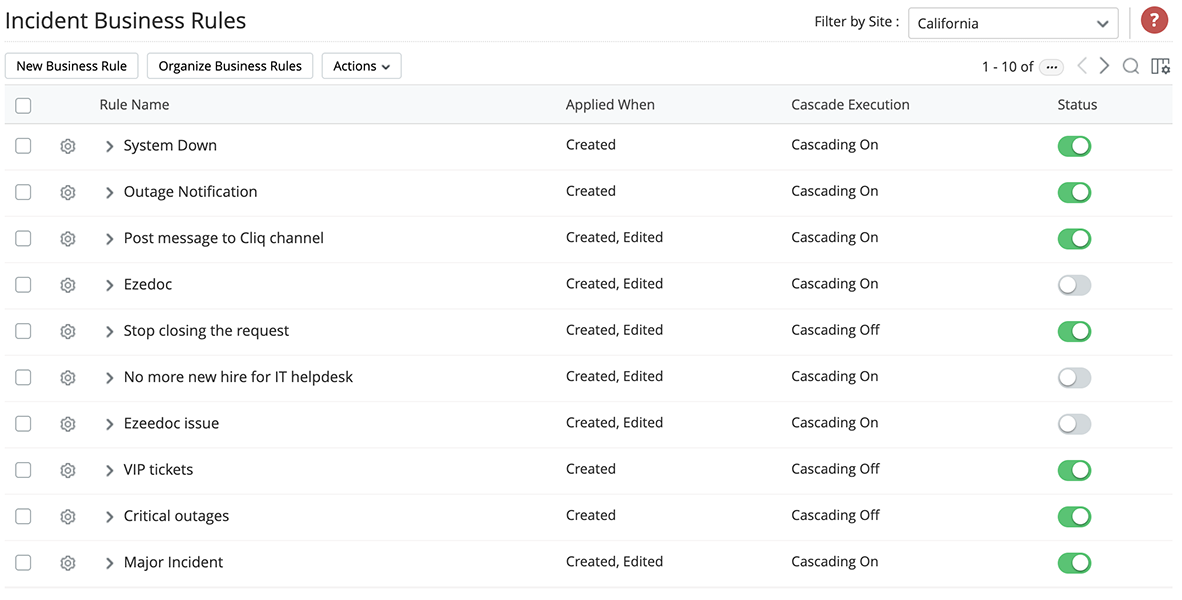Show total count via the ellipsis button
The image size is (1182, 600).
[1051, 67]
